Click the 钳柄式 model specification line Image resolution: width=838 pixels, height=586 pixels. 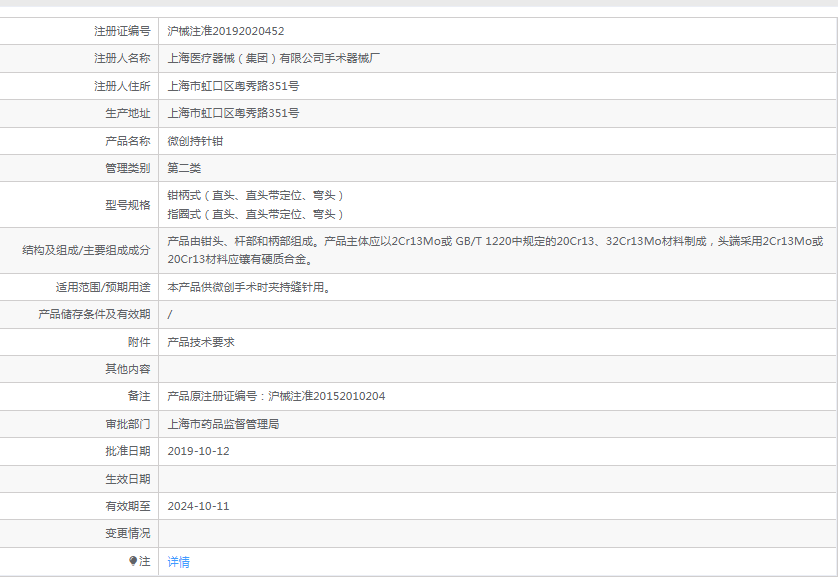[255, 196]
